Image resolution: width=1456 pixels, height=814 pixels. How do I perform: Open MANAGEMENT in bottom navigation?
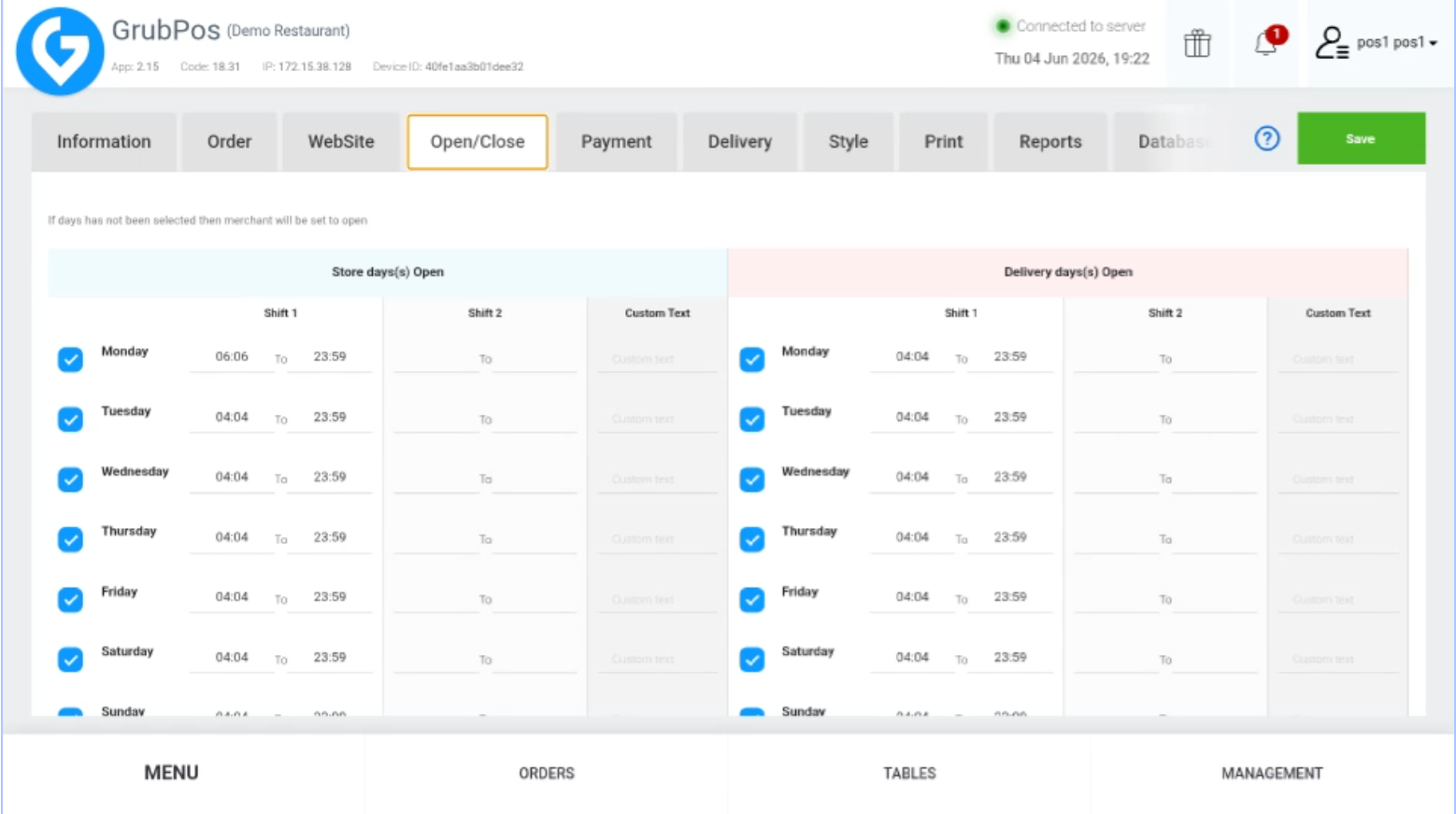pos(1272,773)
